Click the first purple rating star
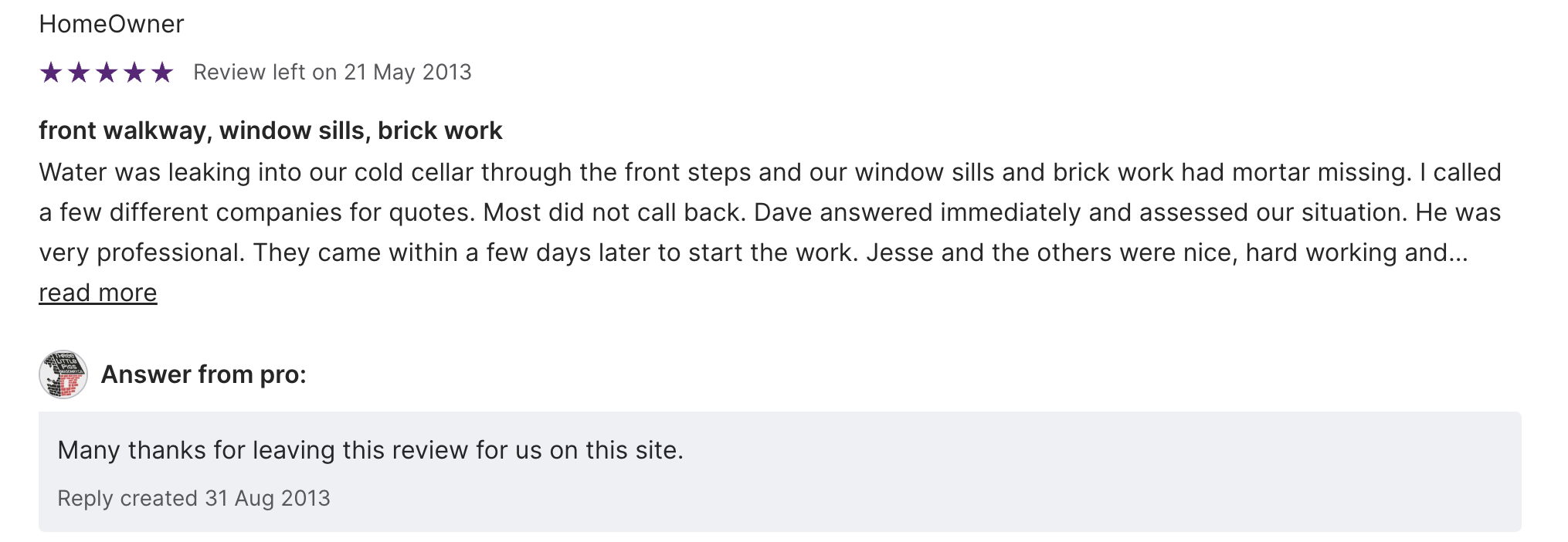The height and width of the screenshot is (542, 1568). click(51, 73)
